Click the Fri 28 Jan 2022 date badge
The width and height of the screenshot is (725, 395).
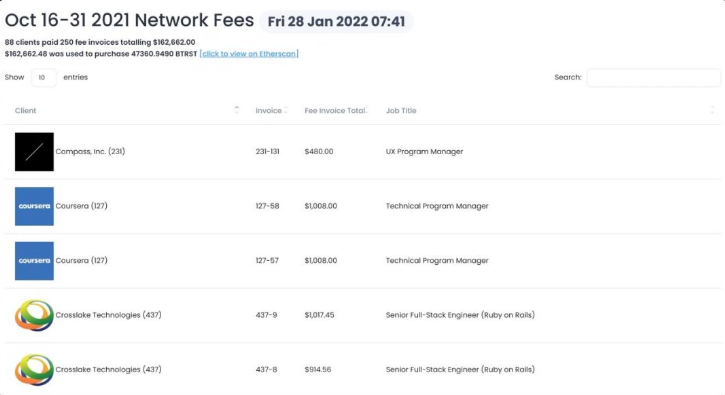[336, 21]
